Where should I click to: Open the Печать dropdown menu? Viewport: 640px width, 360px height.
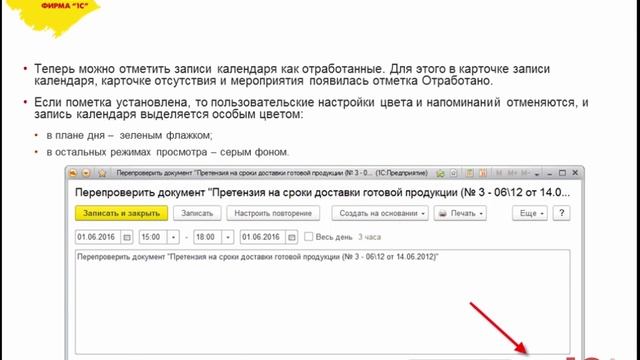point(460,213)
